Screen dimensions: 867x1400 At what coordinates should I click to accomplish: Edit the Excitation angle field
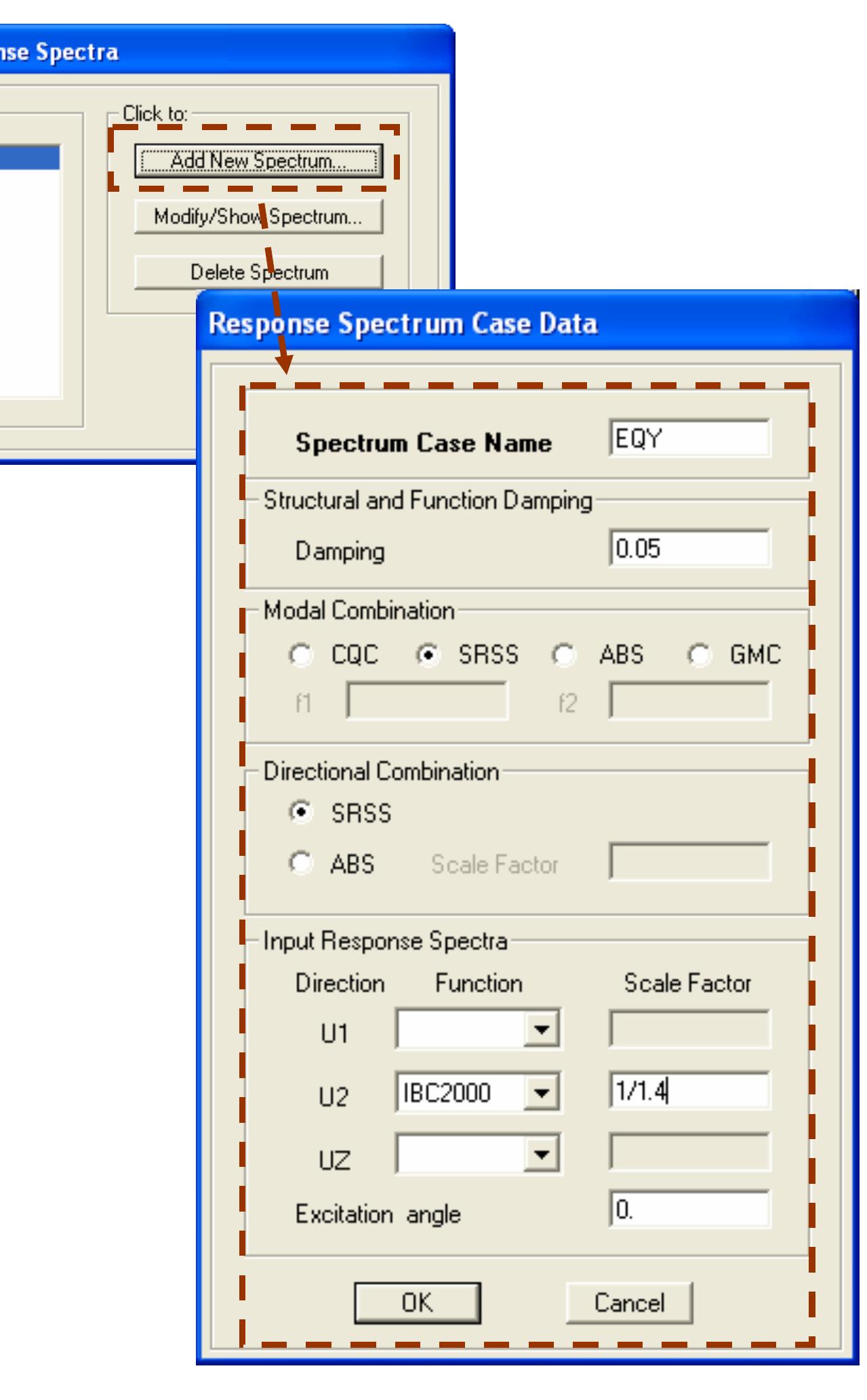coord(689,1210)
